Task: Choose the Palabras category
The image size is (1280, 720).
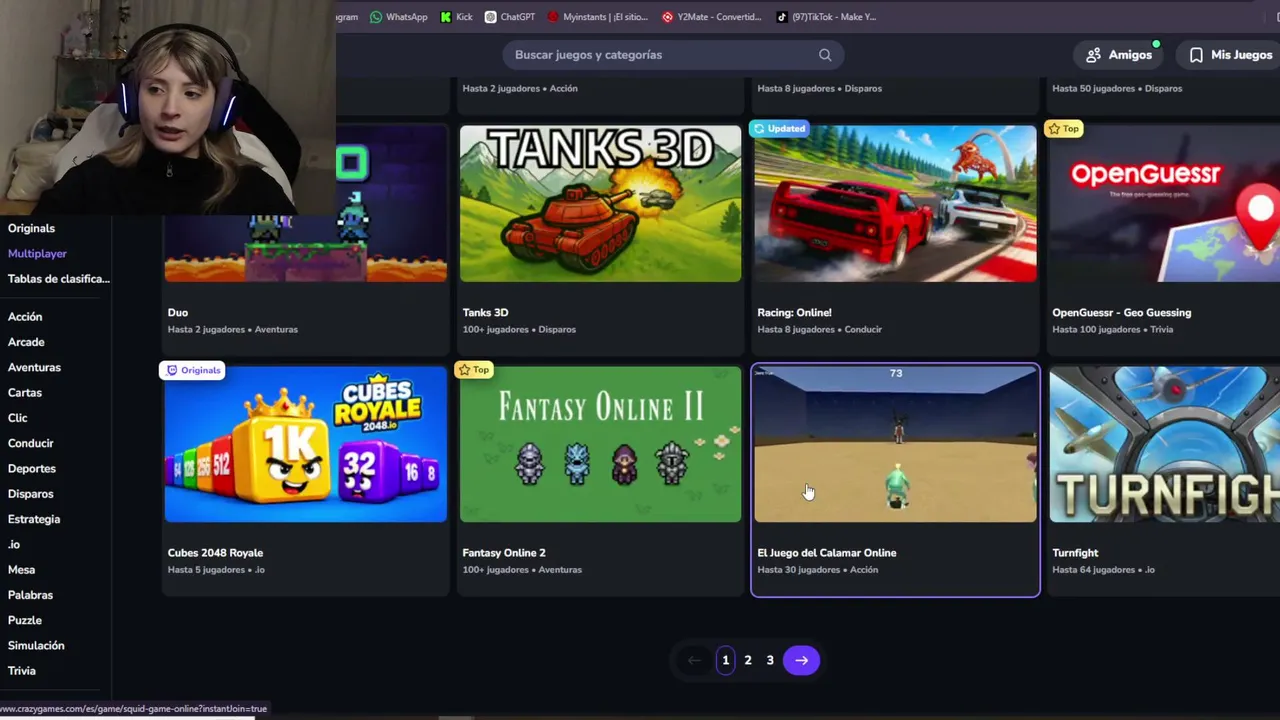Action: (30, 595)
